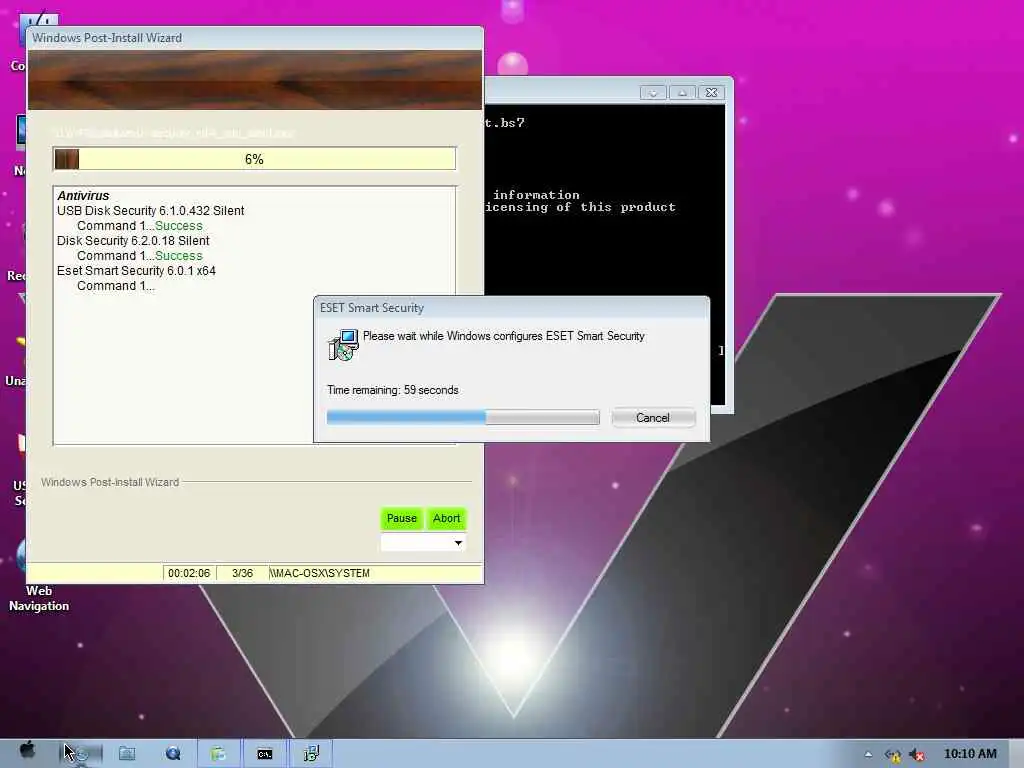
Task: Switch to command prompt taskbar item
Action: 264,754
